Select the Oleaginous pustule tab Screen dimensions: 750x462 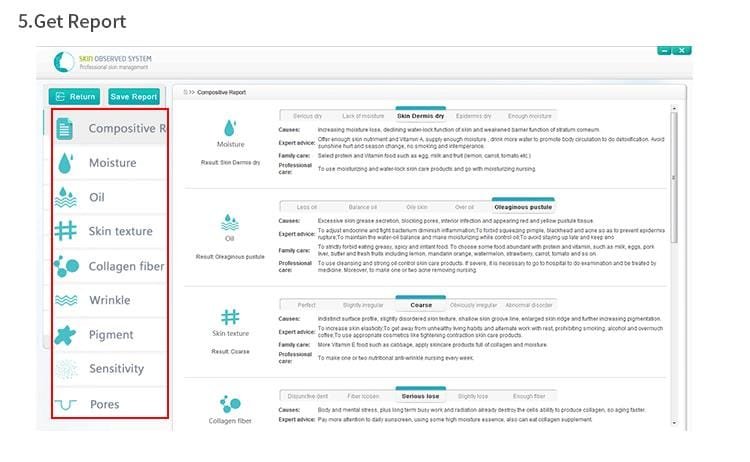[x=523, y=207]
